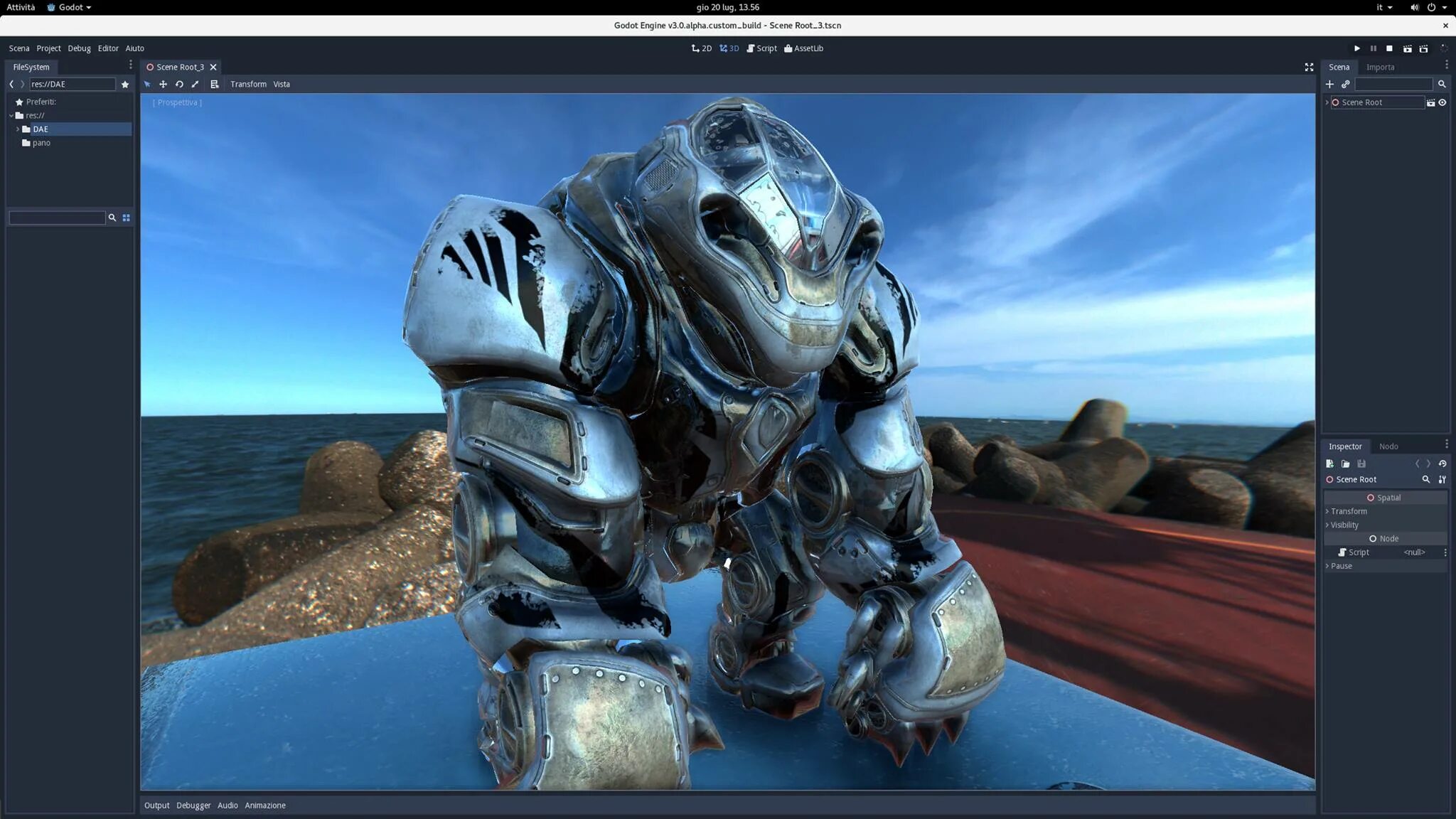Image resolution: width=1456 pixels, height=819 pixels.
Task: Open FileSystem dock options dots
Action: pyautogui.click(x=130, y=65)
